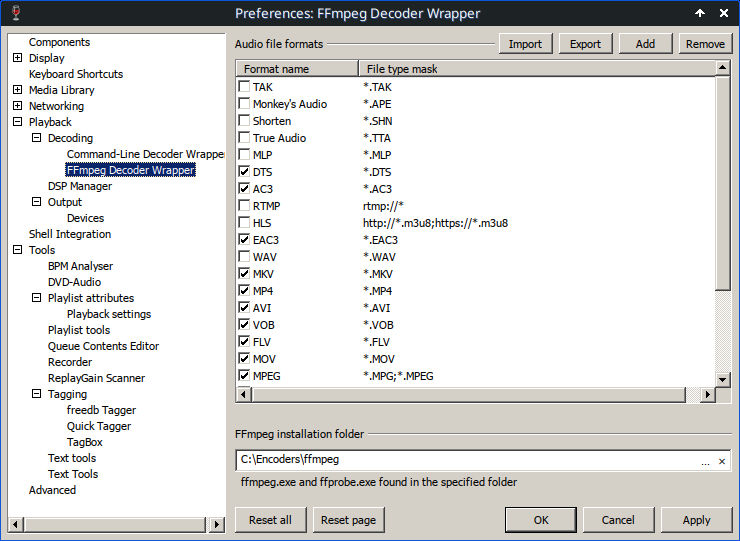Click the format list horizontal scrollbar
Viewport: 740px width, 541px height.
tap(468, 394)
